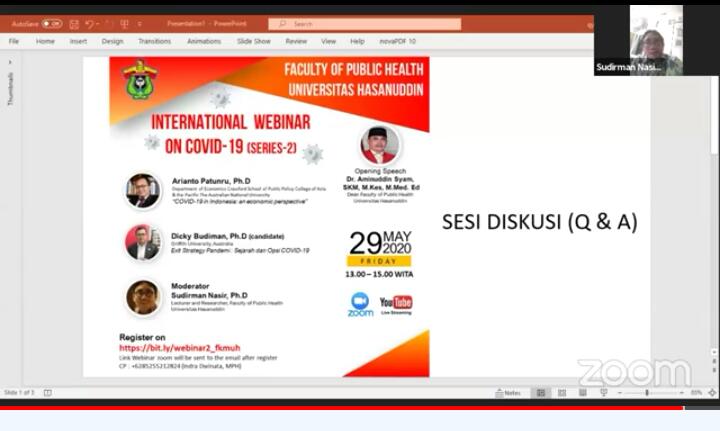This screenshot has height=431, width=720.
Task: Open the File menu
Action: click(14, 41)
